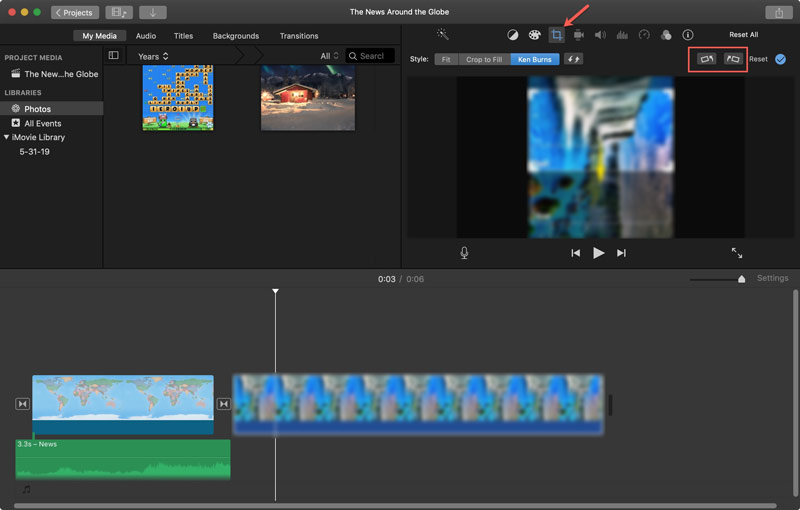Select the world map clip in the timeline
The height and width of the screenshot is (510, 800).
click(x=123, y=404)
